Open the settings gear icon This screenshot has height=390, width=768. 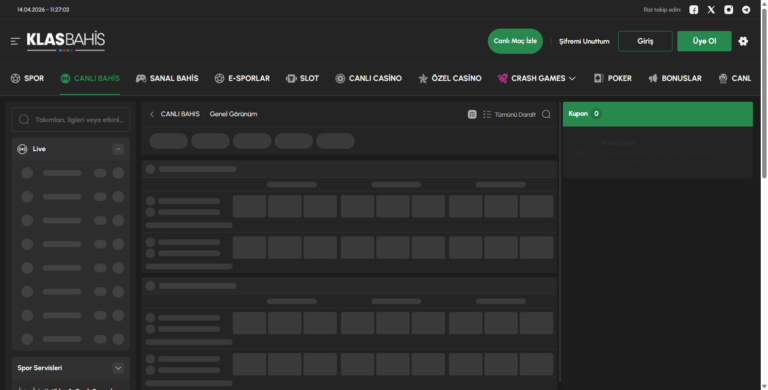click(743, 41)
